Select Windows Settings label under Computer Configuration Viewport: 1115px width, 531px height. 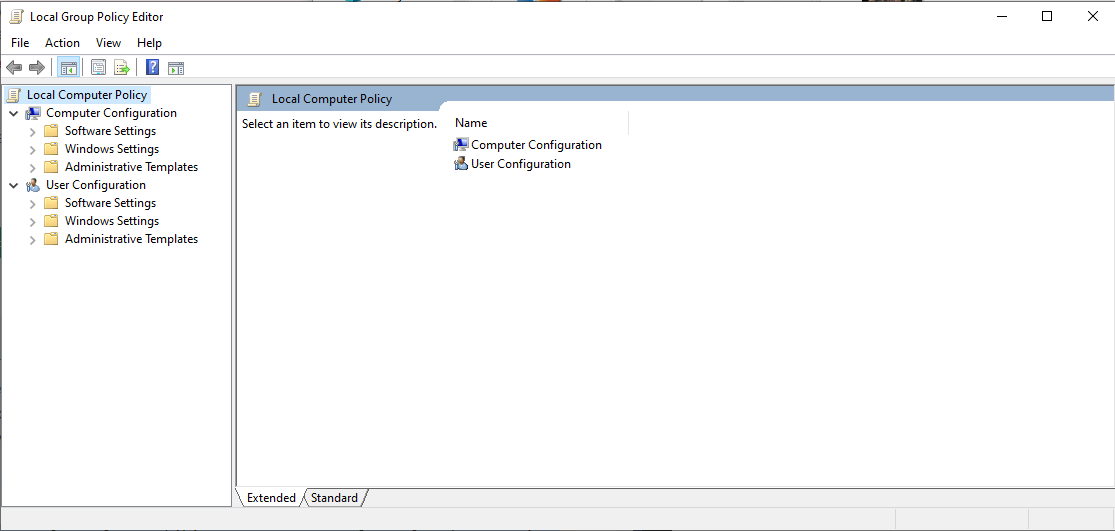coord(112,149)
